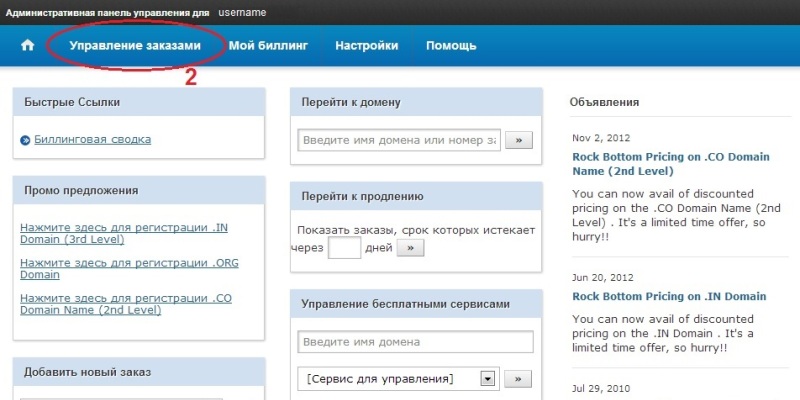Expand the Сервис для управления dropdown

[398, 379]
